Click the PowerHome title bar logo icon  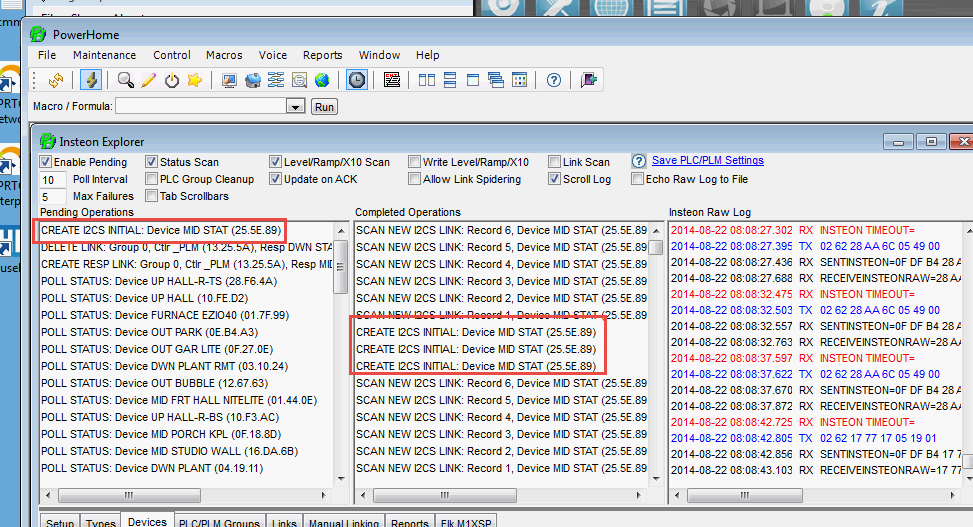38,34
